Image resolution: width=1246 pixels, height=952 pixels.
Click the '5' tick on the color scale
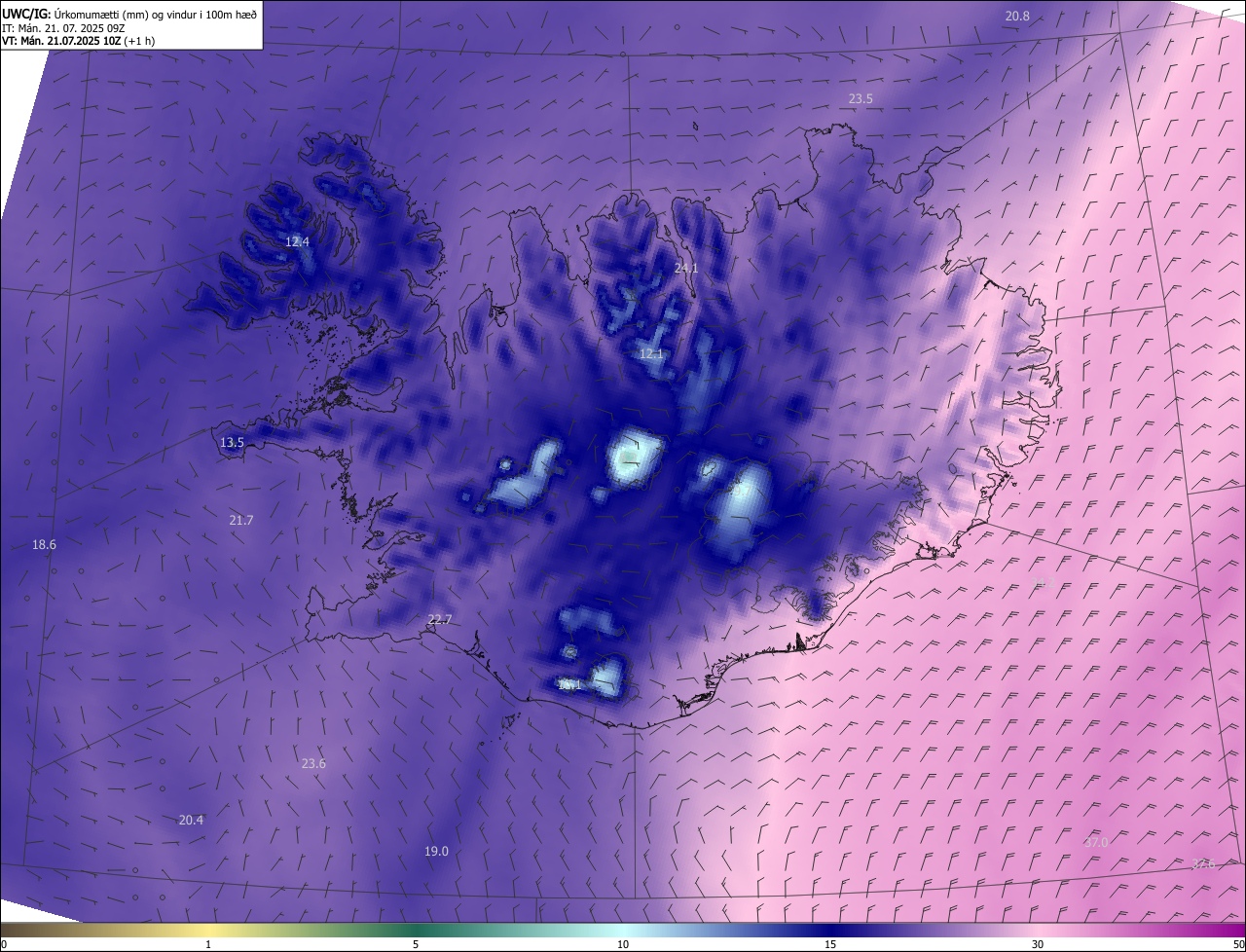(416, 944)
